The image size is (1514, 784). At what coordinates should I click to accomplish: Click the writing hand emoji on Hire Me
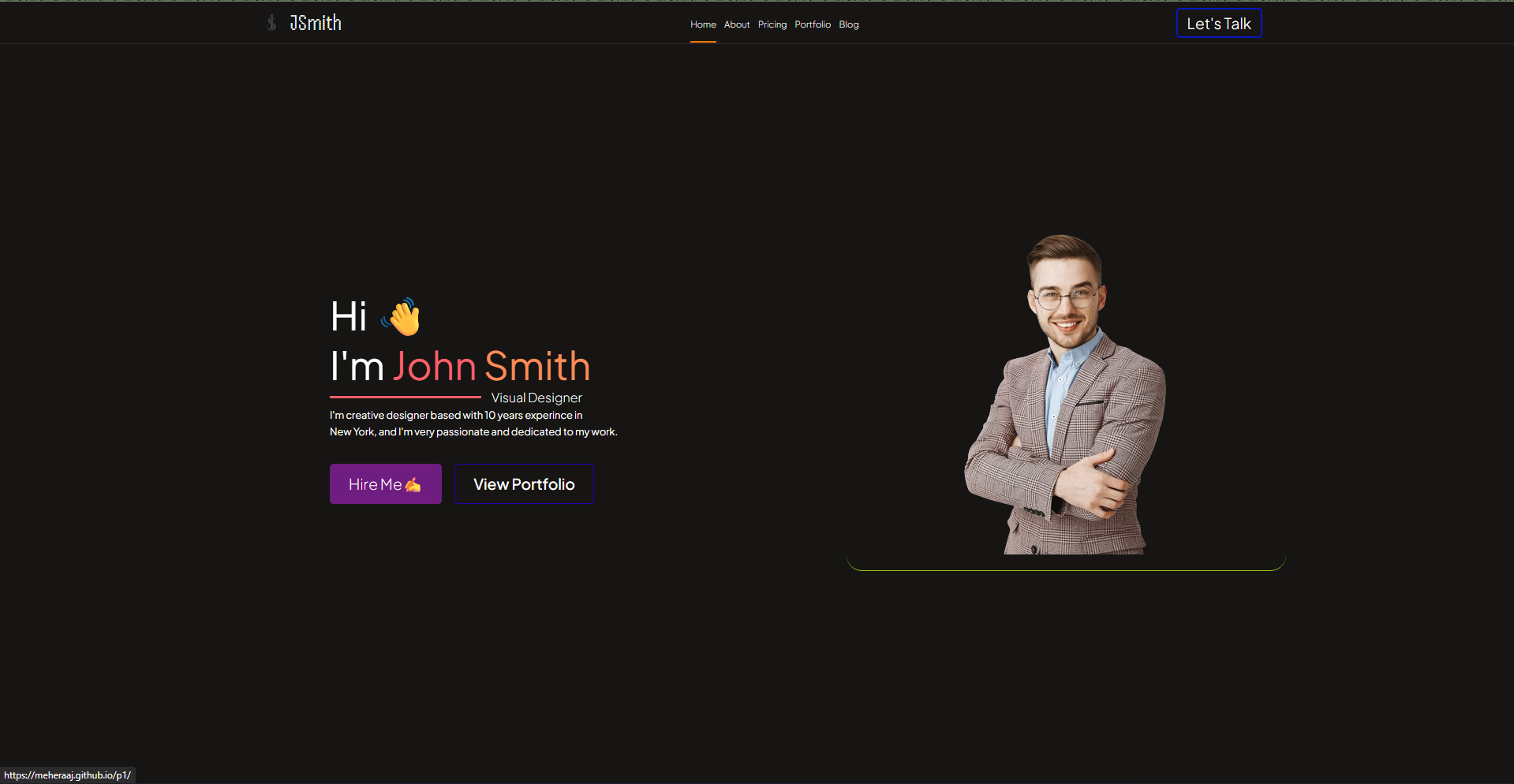coord(413,485)
